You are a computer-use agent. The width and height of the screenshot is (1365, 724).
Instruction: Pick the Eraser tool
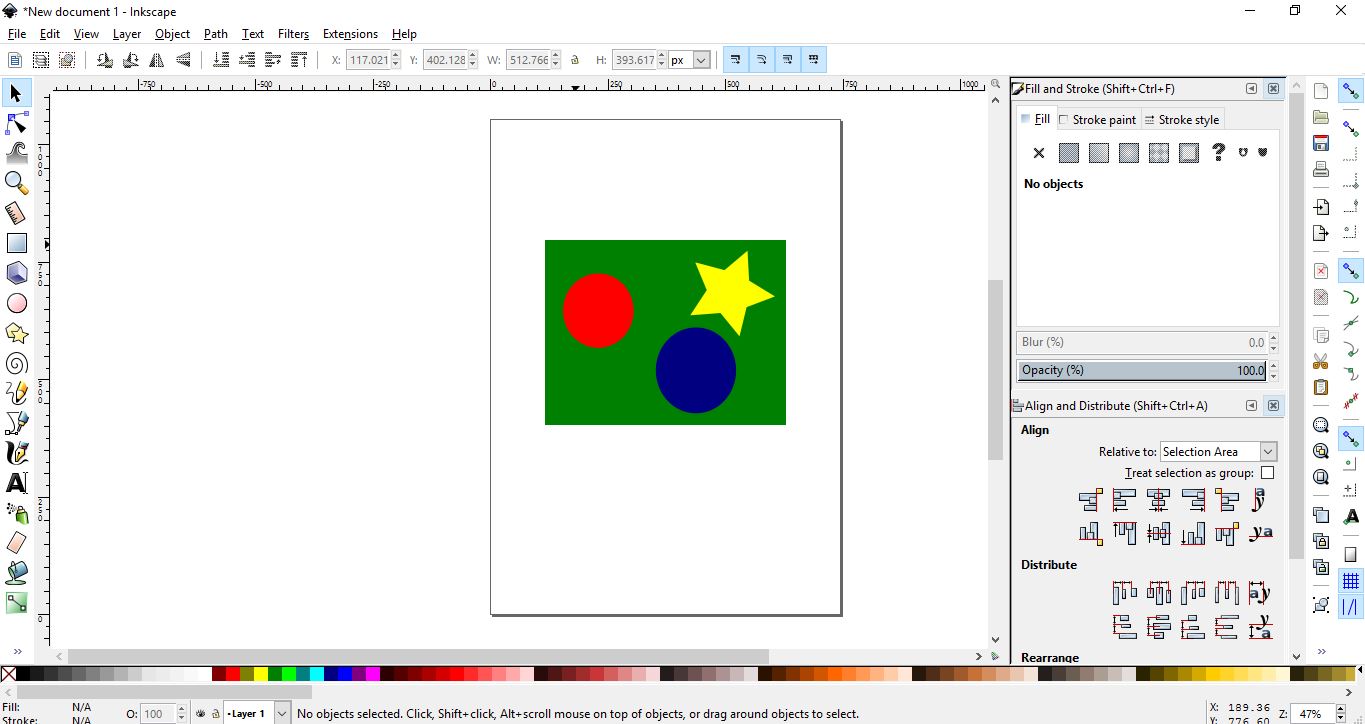(x=17, y=543)
